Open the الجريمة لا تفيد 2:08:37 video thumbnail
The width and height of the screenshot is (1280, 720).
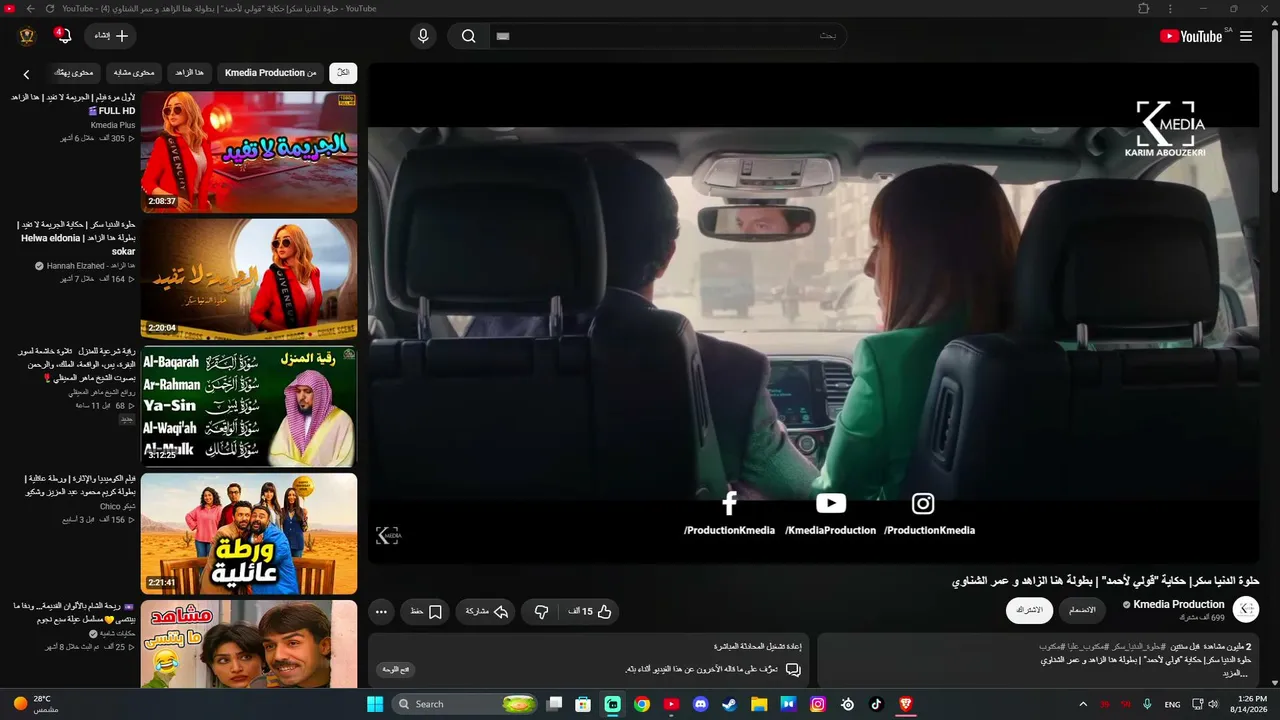[249, 152]
